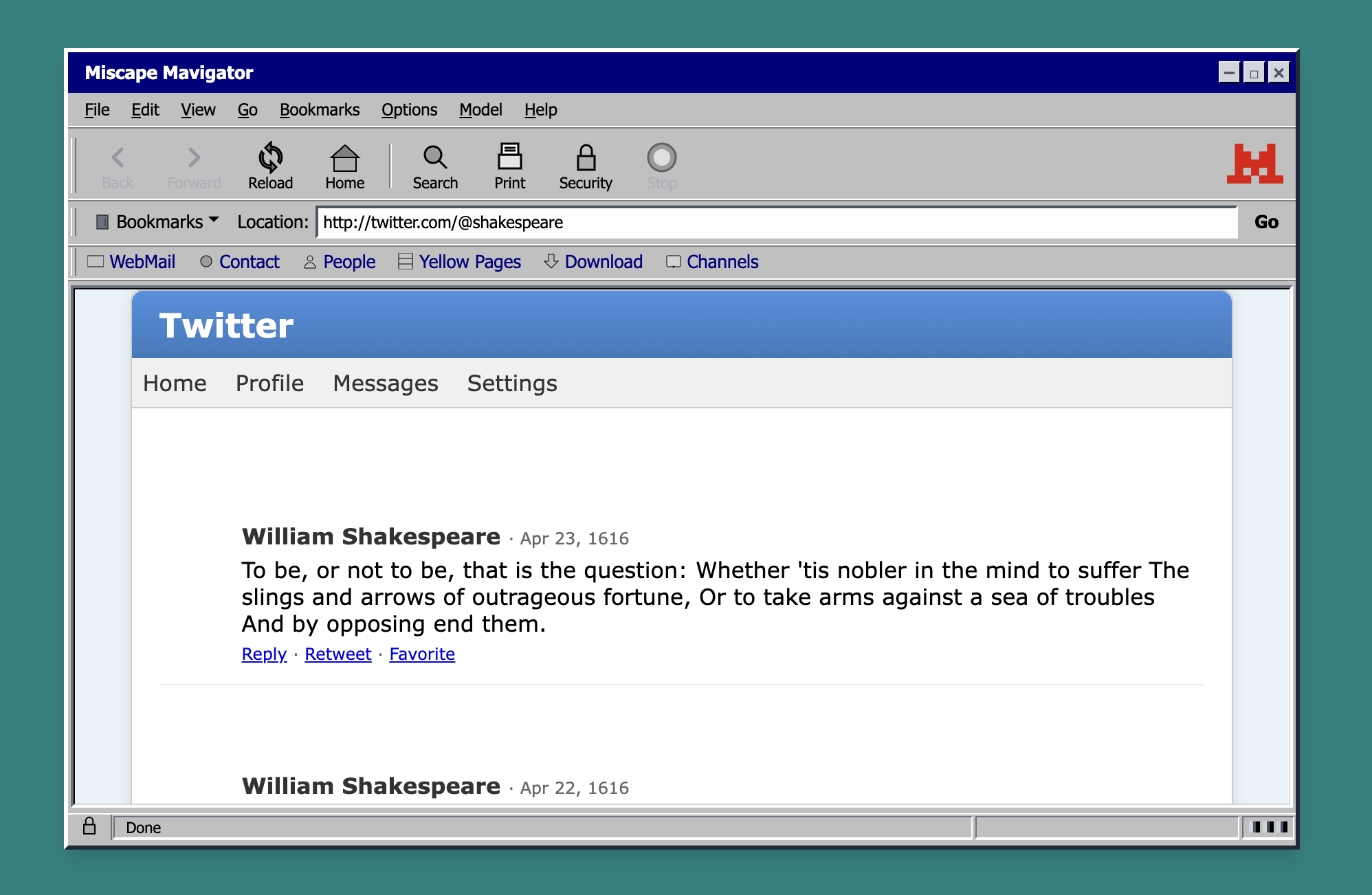Image resolution: width=1372 pixels, height=895 pixels.
Task: Minimize the Miscape Mavigator window
Action: [1229, 72]
